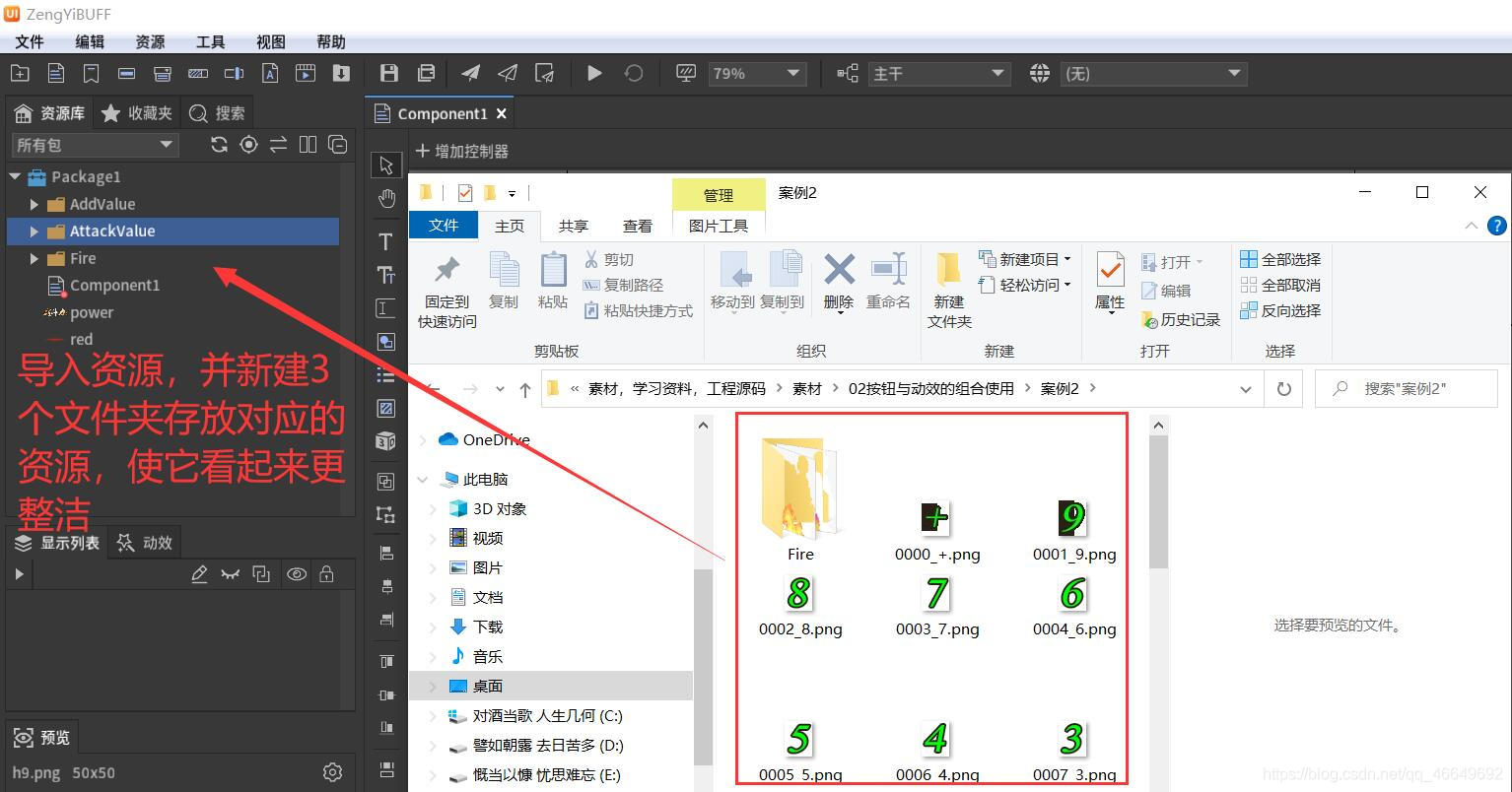Collapse the Package1 tree node
This screenshot has width=1512, height=792.
15,176
